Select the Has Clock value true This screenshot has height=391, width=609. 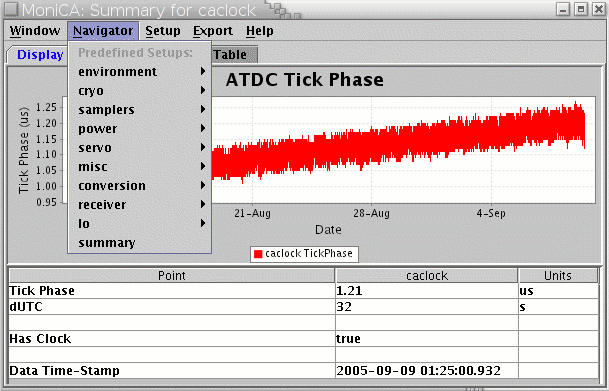pos(348,339)
